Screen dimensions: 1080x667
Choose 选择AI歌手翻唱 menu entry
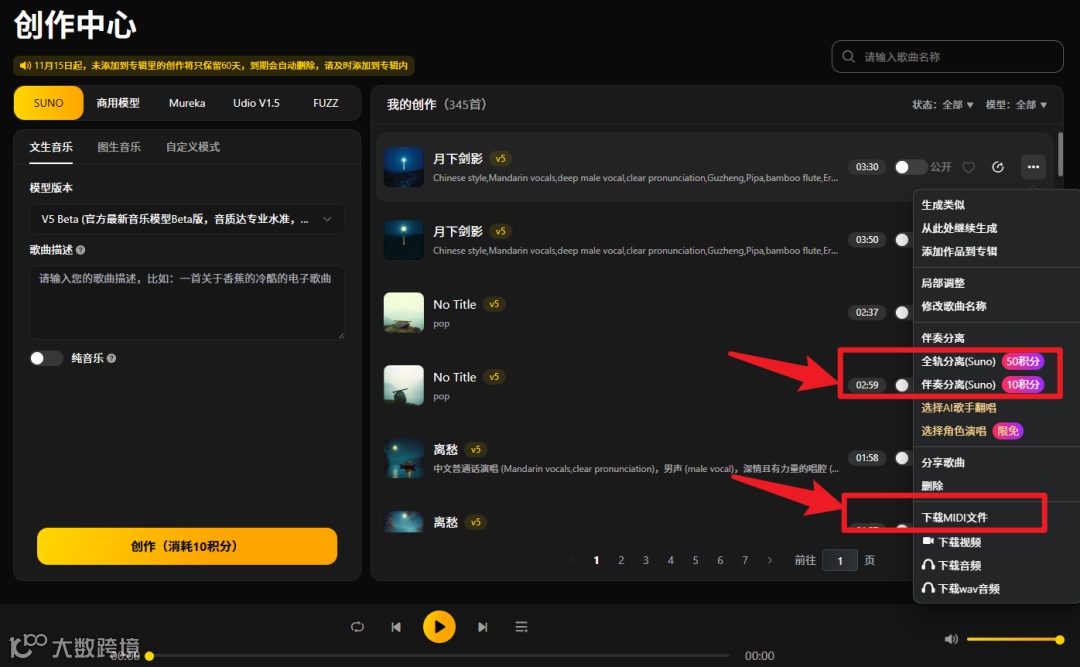[959, 408]
